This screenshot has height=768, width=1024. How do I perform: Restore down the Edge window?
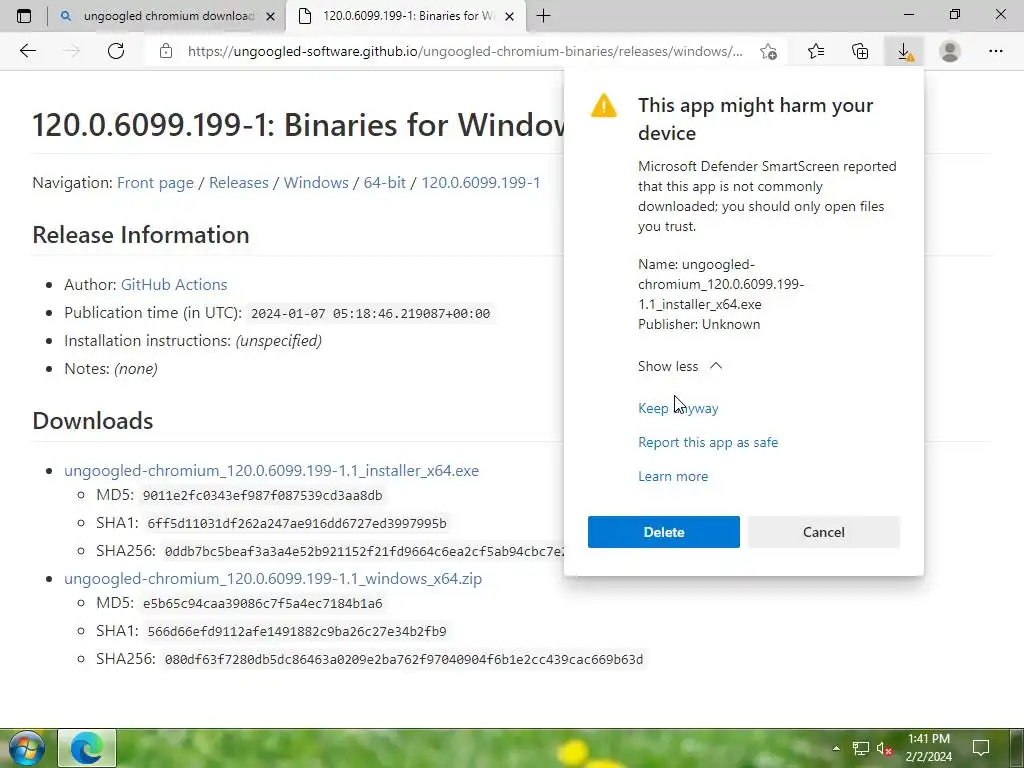[x=955, y=14]
